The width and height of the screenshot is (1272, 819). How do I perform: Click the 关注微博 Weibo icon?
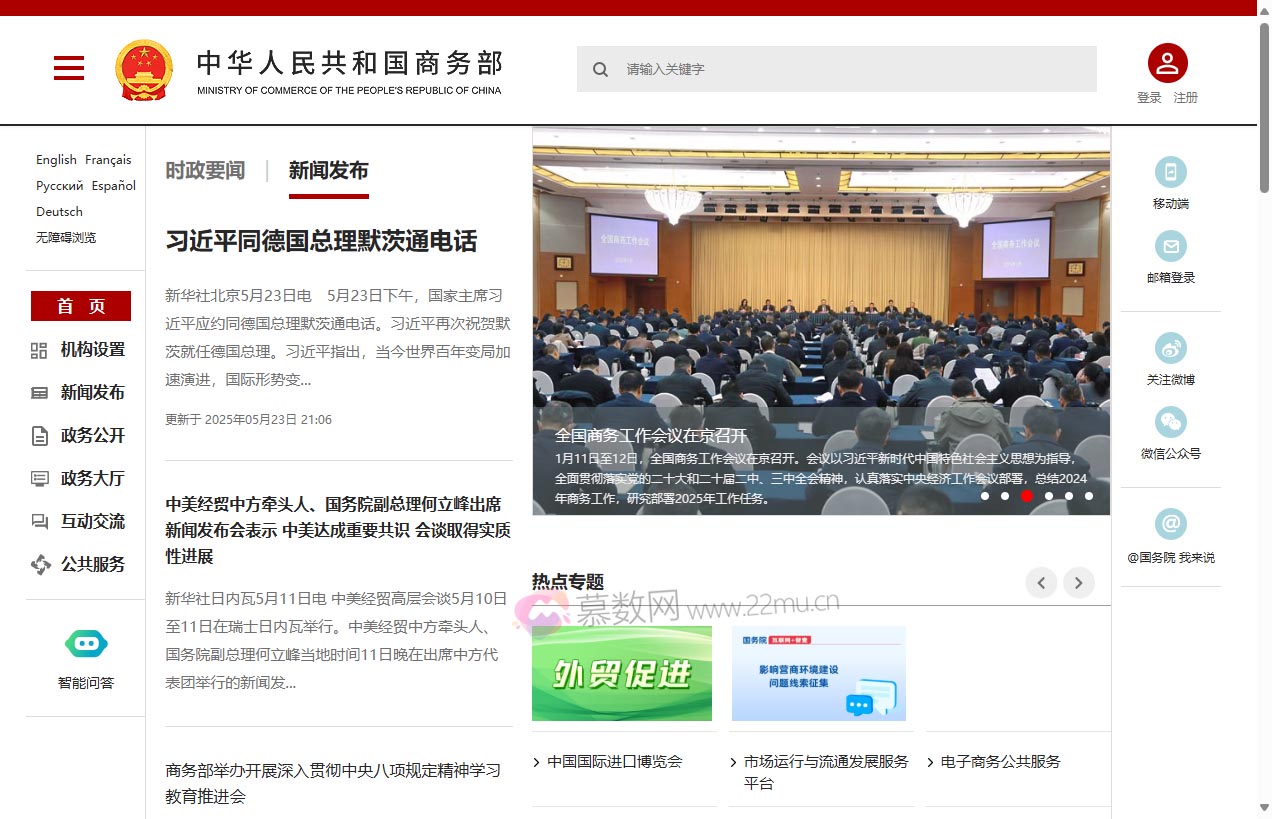(1170, 349)
